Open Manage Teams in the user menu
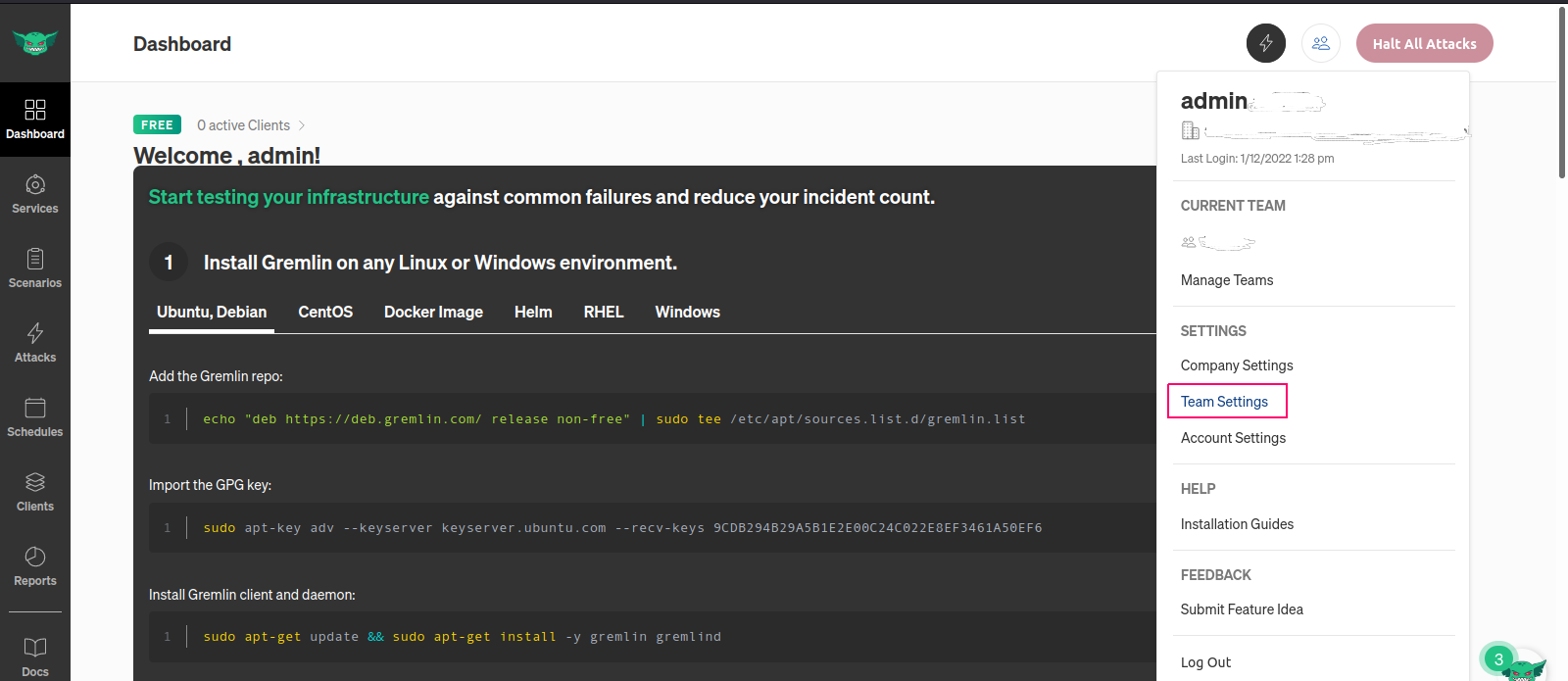The height and width of the screenshot is (681, 1568). tap(1227, 280)
